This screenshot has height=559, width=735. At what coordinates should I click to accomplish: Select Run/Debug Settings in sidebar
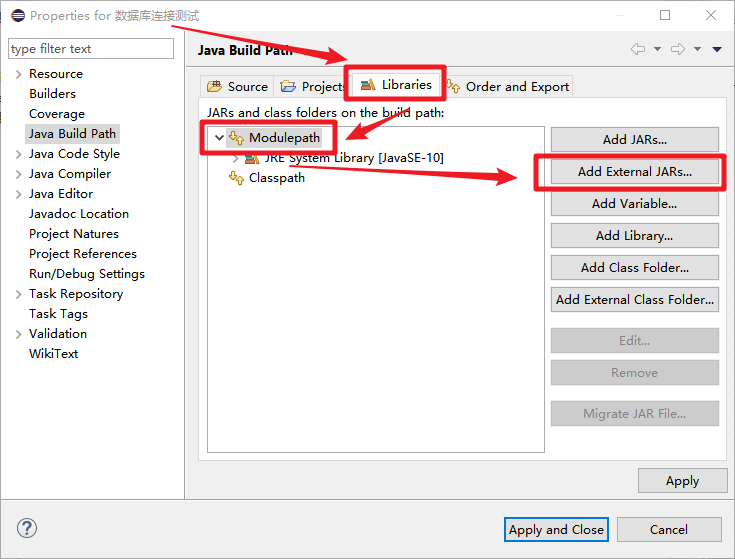point(87,274)
